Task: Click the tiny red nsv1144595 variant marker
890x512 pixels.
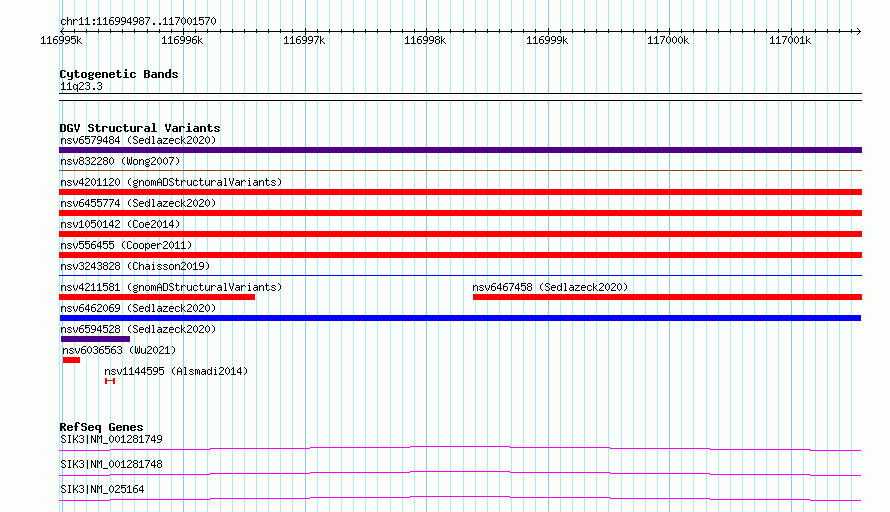Action: pos(110,381)
